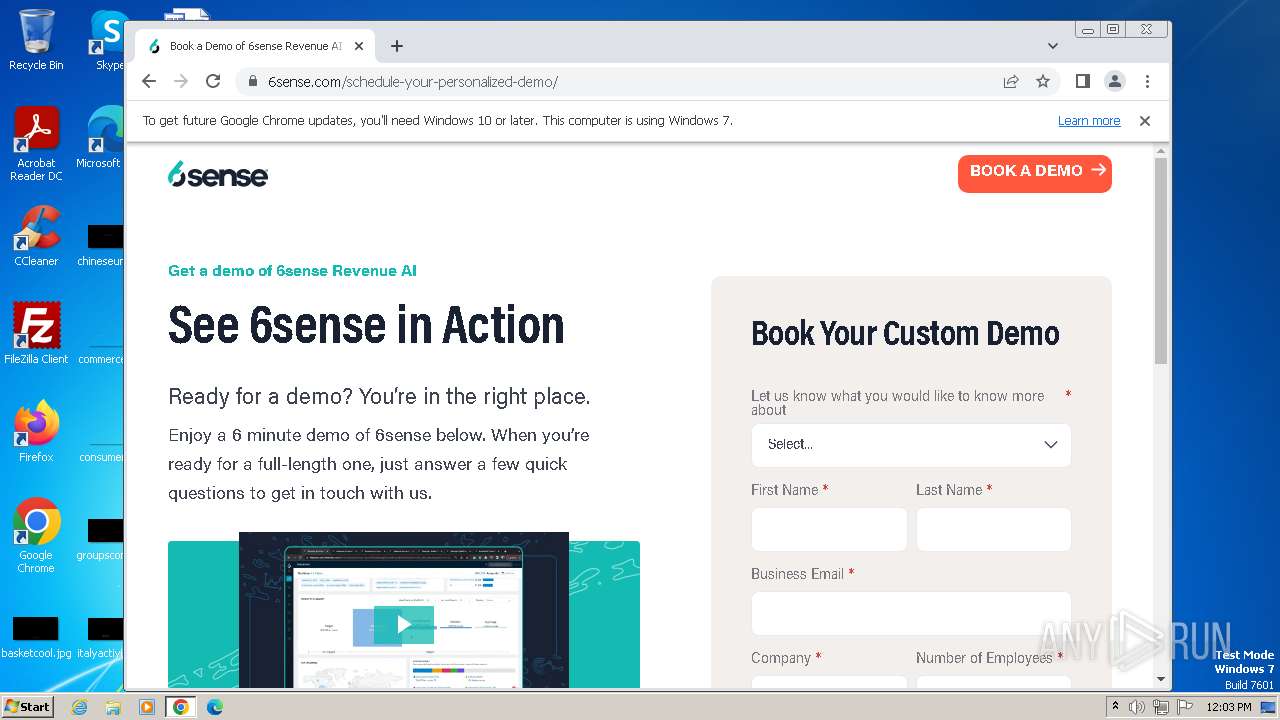Open Chrome side panel

coord(1082,82)
